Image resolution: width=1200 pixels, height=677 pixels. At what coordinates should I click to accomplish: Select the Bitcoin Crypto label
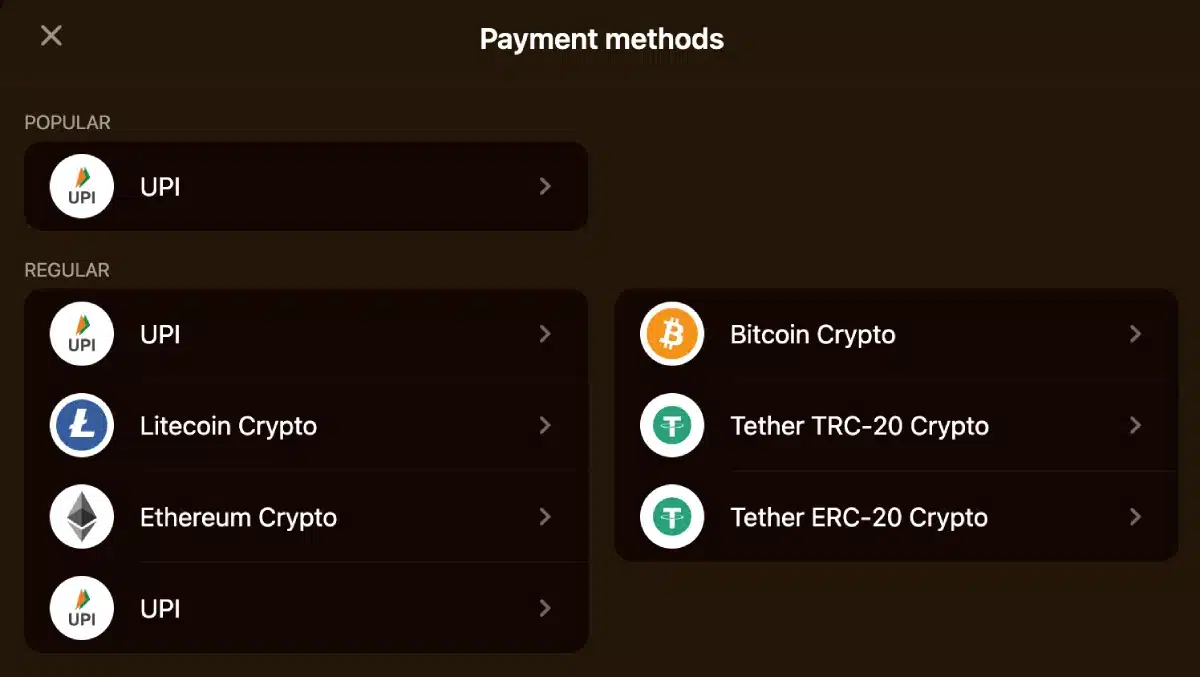813,334
